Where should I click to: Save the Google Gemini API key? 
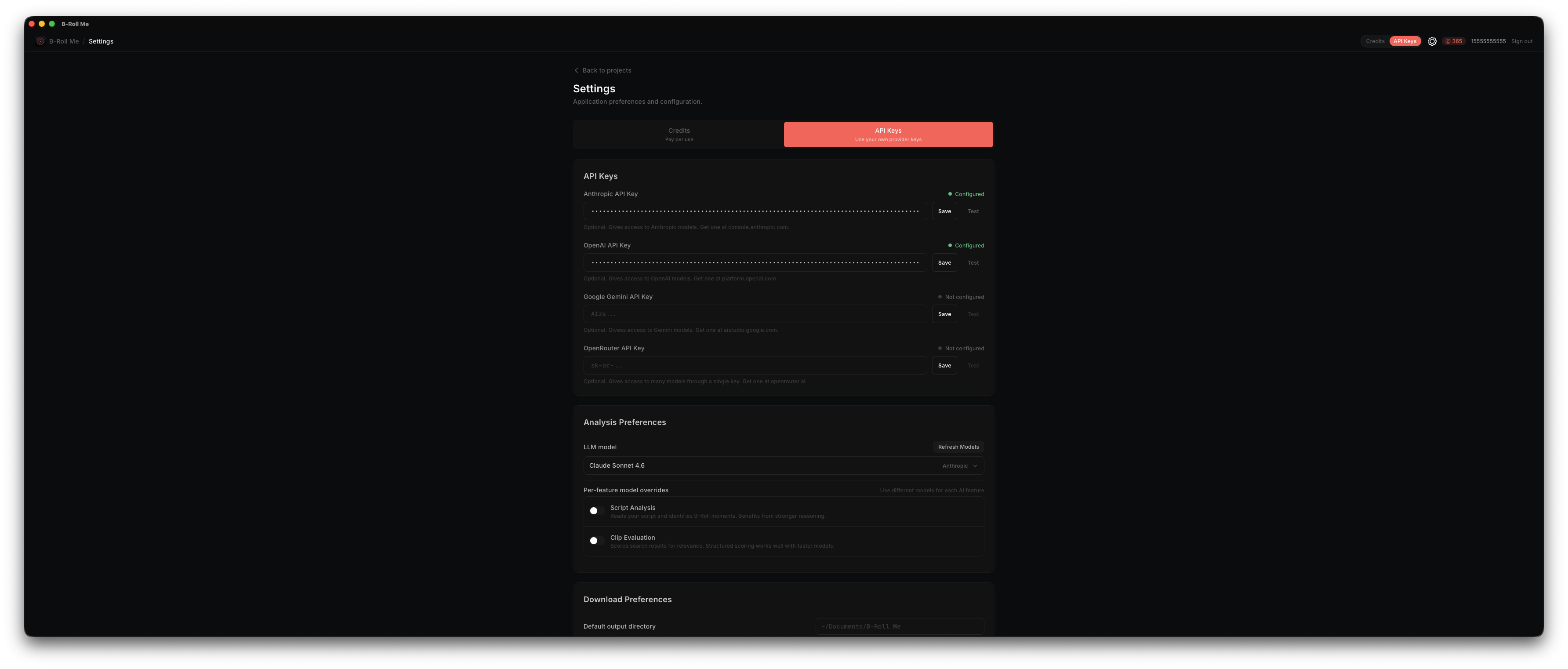(x=944, y=314)
